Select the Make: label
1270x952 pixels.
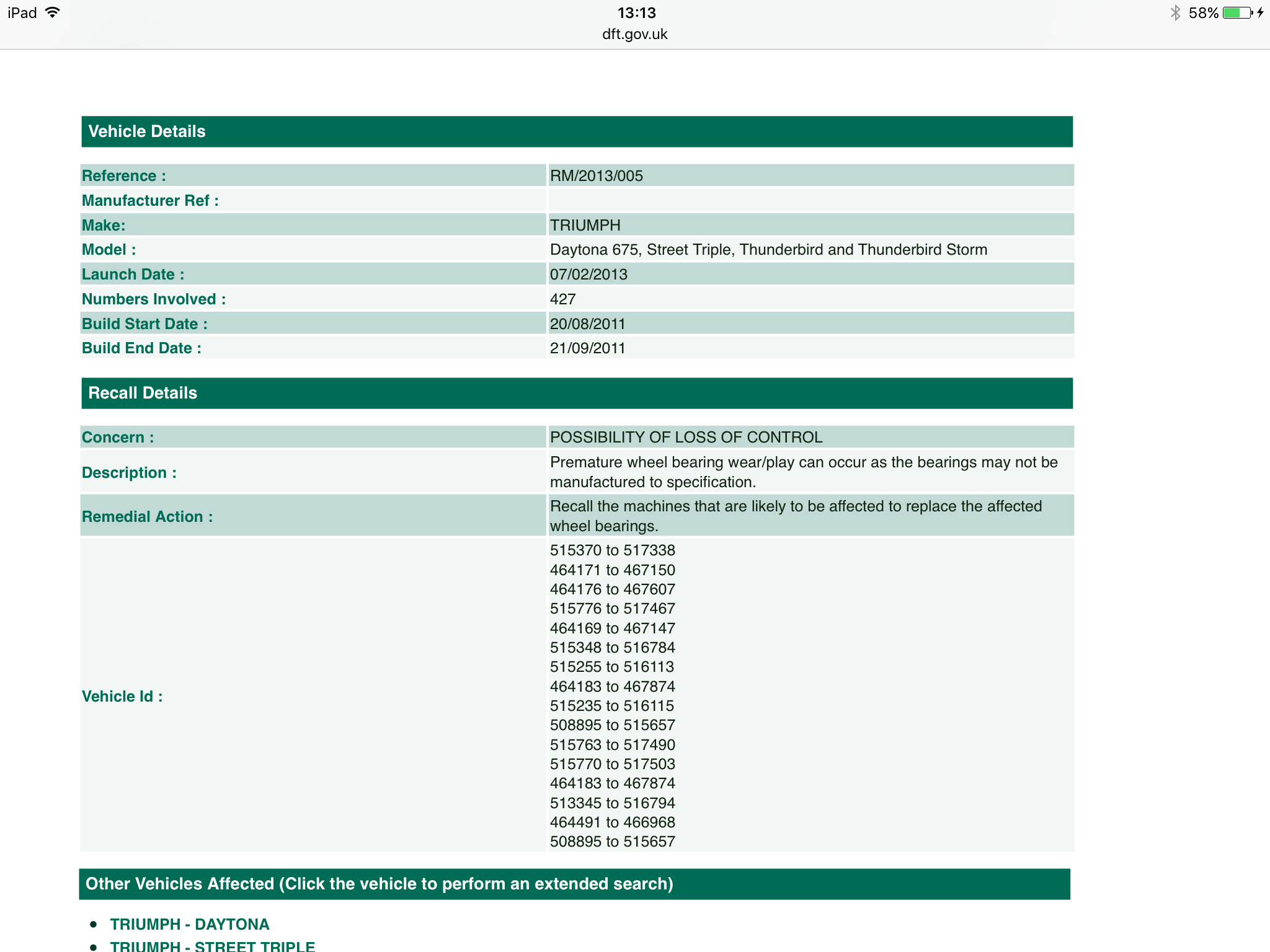(x=104, y=226)
